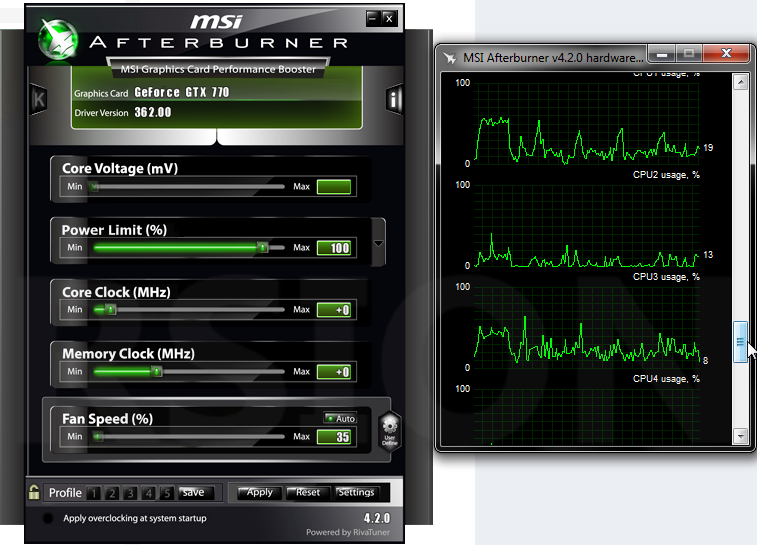Screen dimensions: 757x545
Task: Select profile slot 5
Action: [x=167, y=493]
